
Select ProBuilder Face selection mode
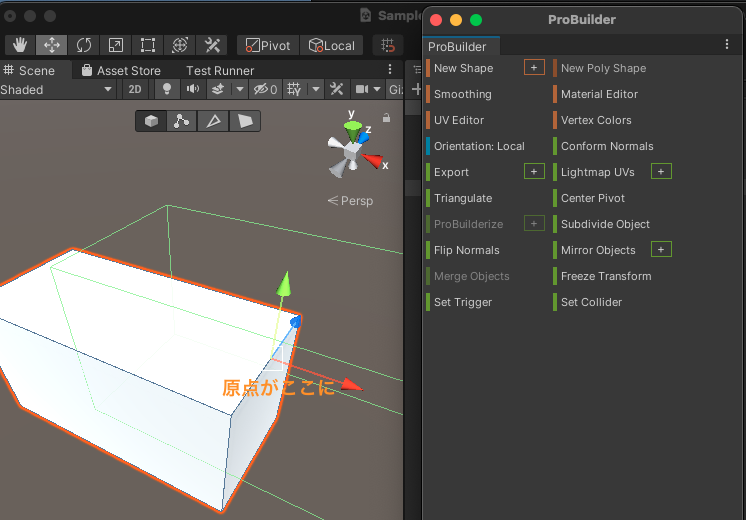point(245,121)
